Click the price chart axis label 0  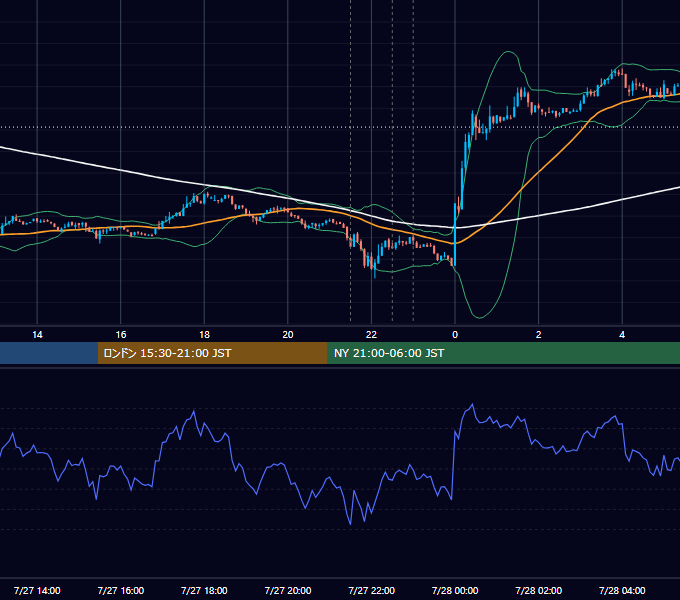coord(455,335)
